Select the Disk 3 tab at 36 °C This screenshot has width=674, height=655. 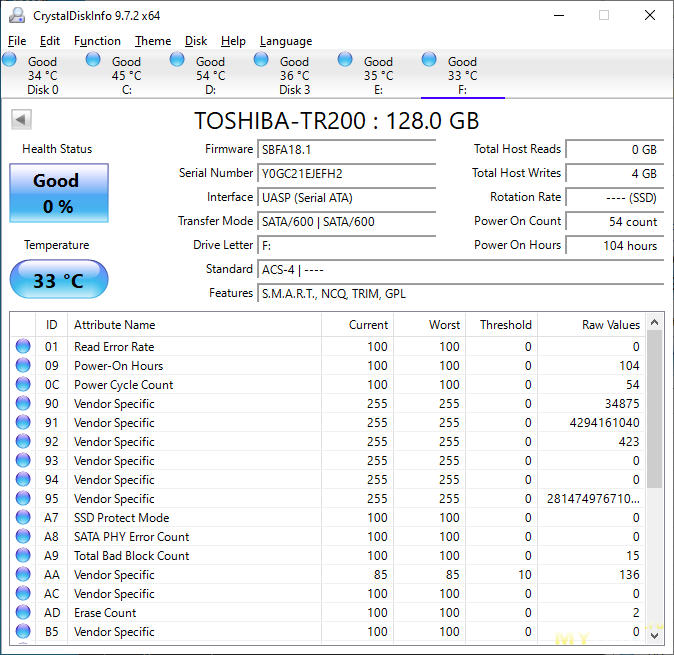tap(294, 75)
